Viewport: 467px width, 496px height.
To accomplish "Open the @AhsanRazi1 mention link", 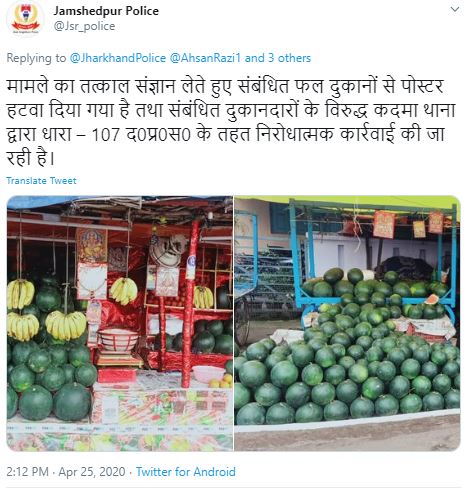I will pyautogui.click(x=205, y=58).
